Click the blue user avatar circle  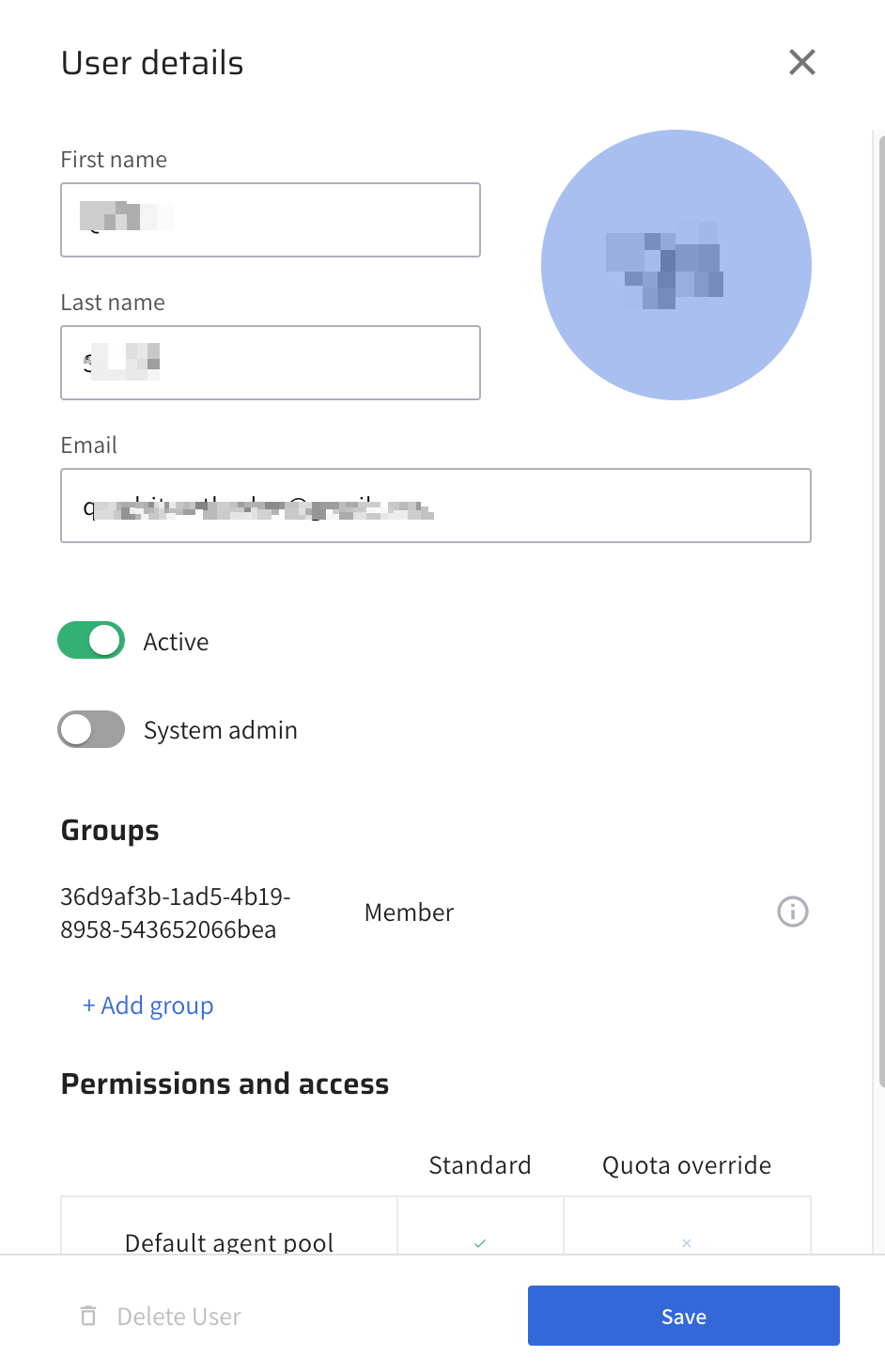675,265
